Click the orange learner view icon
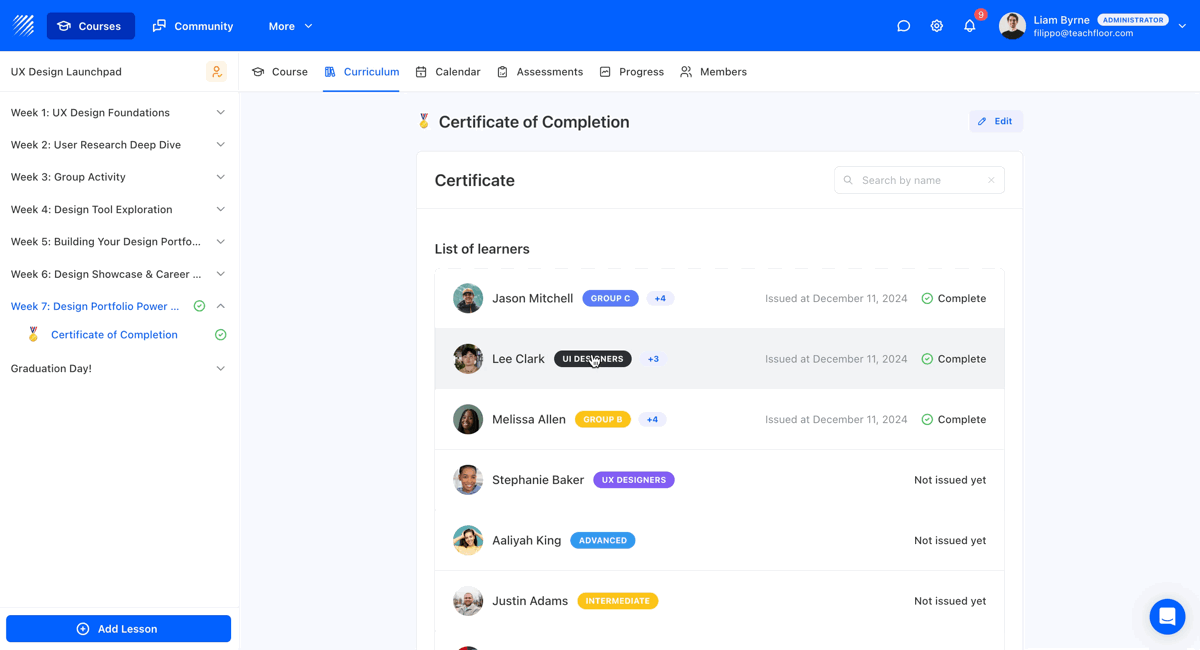 [216, 72]
